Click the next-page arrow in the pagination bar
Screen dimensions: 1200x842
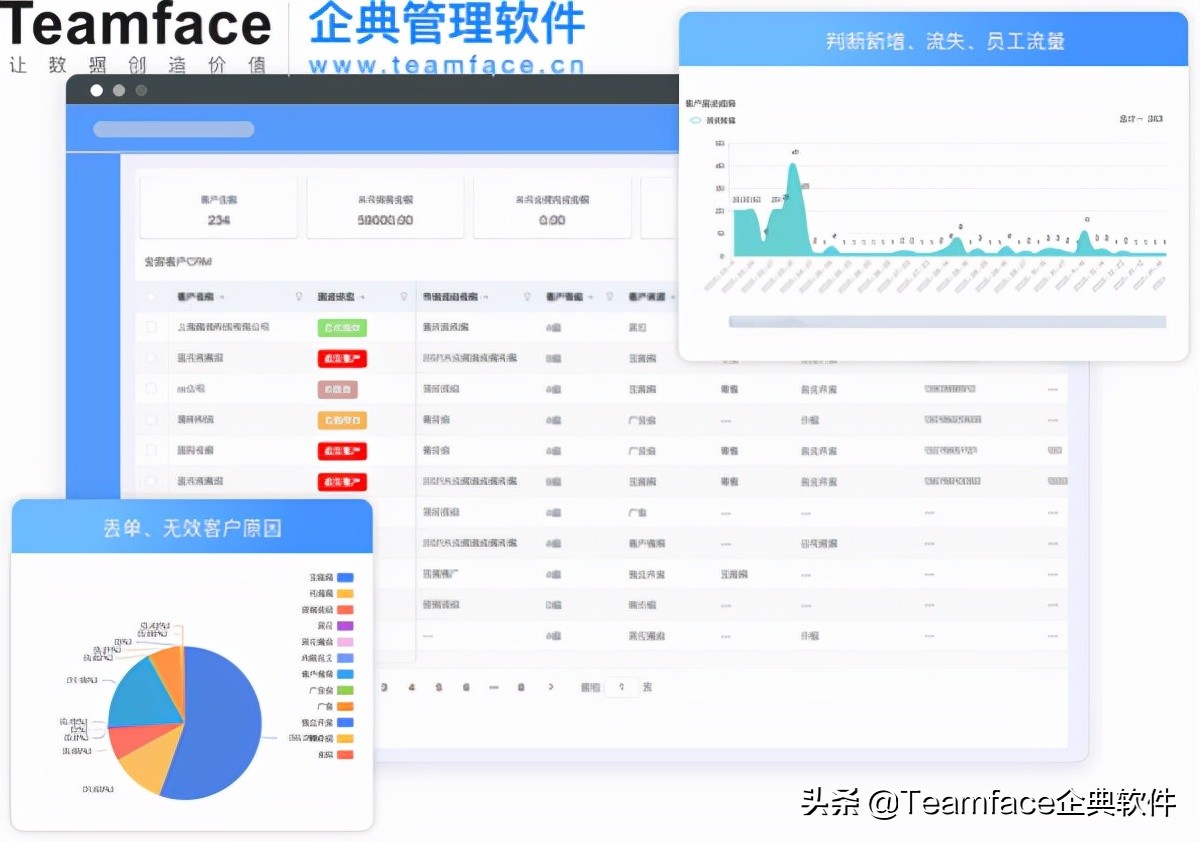tap(550, 688)
